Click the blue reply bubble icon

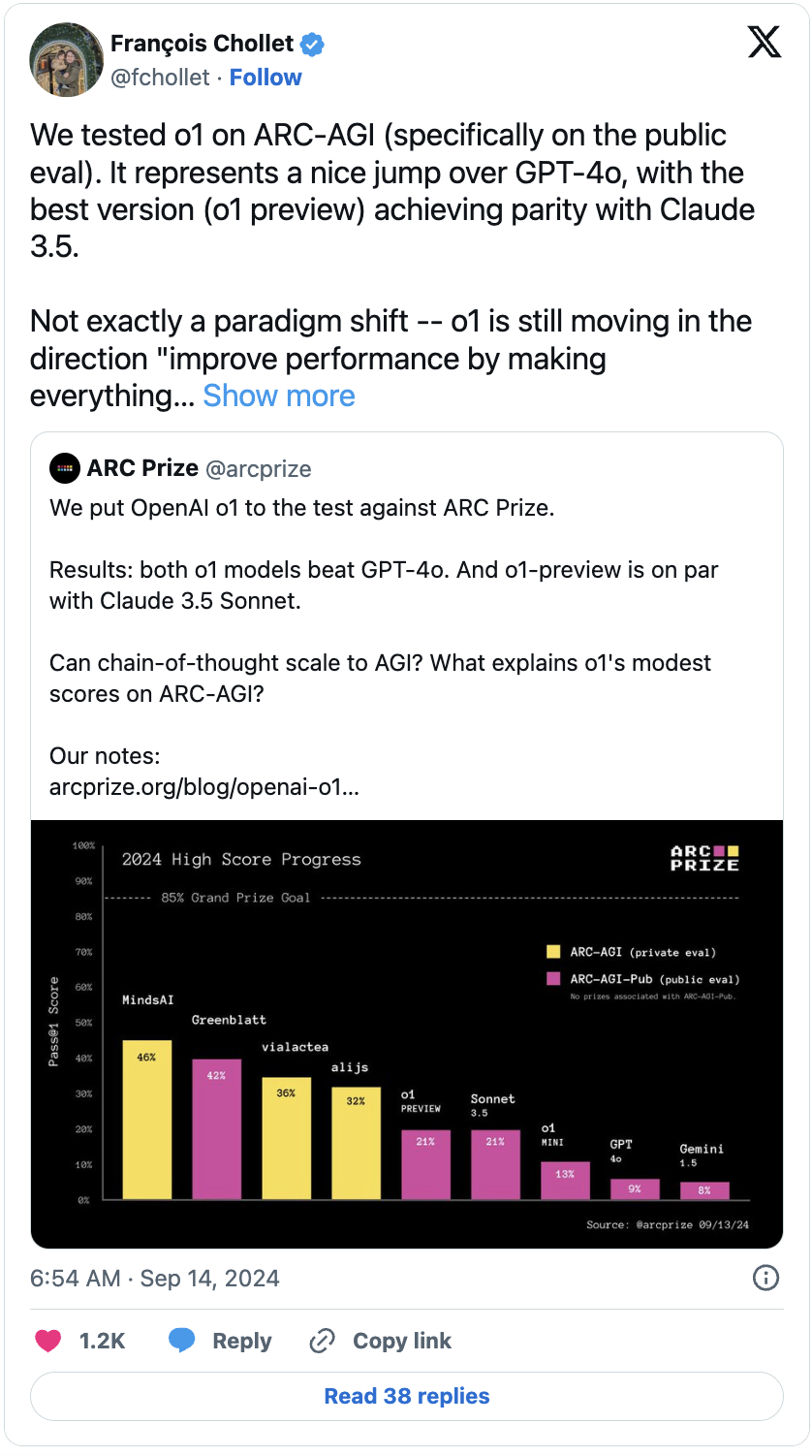pyautogui.click(x=182, y=1341)
